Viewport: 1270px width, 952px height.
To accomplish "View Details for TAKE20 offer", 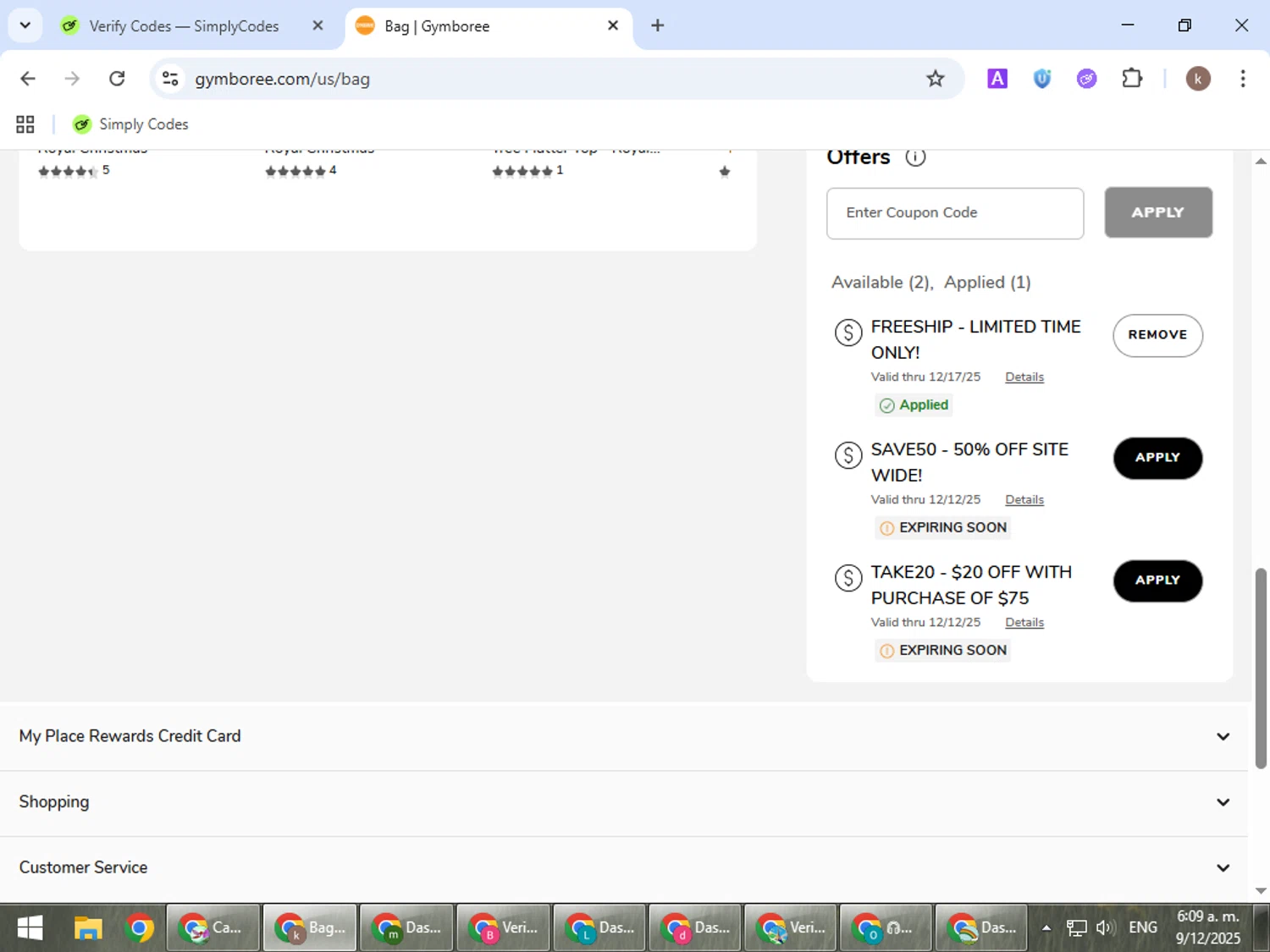I will tap(1024, 623).
